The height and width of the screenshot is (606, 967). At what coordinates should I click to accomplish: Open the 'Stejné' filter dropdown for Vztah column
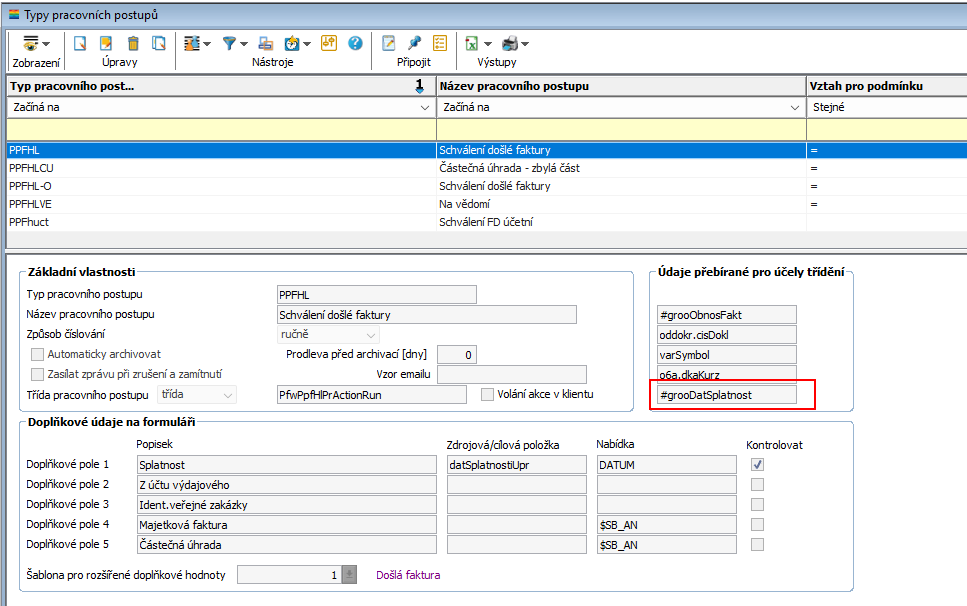(x=885, y=107)
